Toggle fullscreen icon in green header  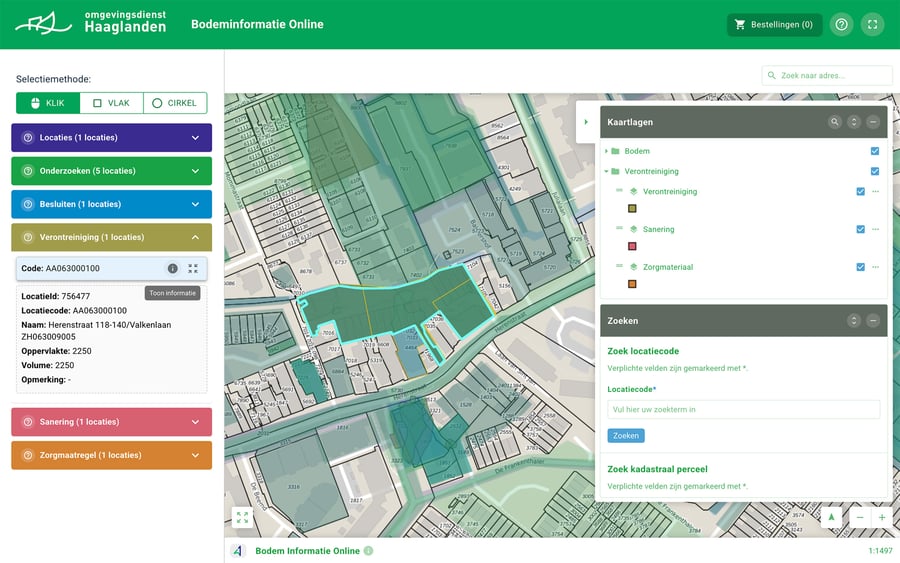pos(872,25)
